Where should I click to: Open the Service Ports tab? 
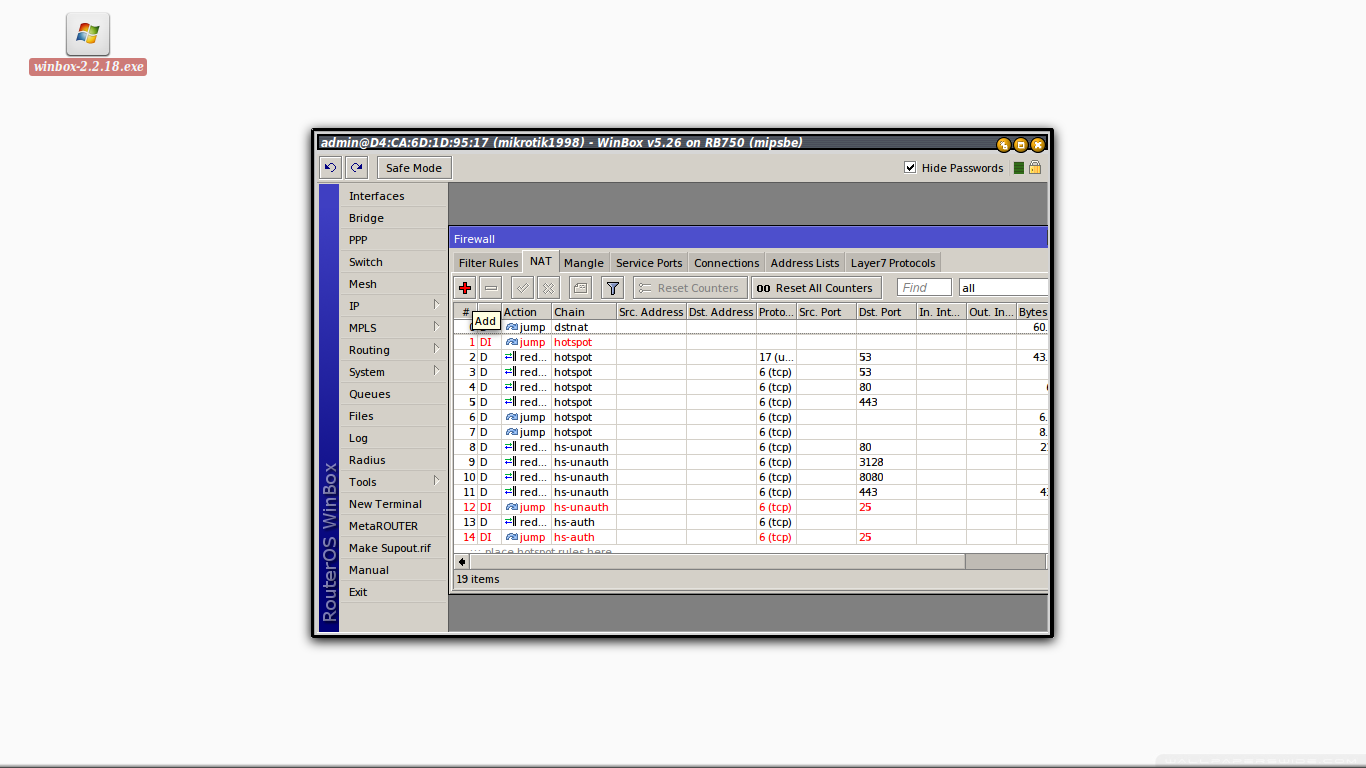pyautogui.click(x=649, y=263)
